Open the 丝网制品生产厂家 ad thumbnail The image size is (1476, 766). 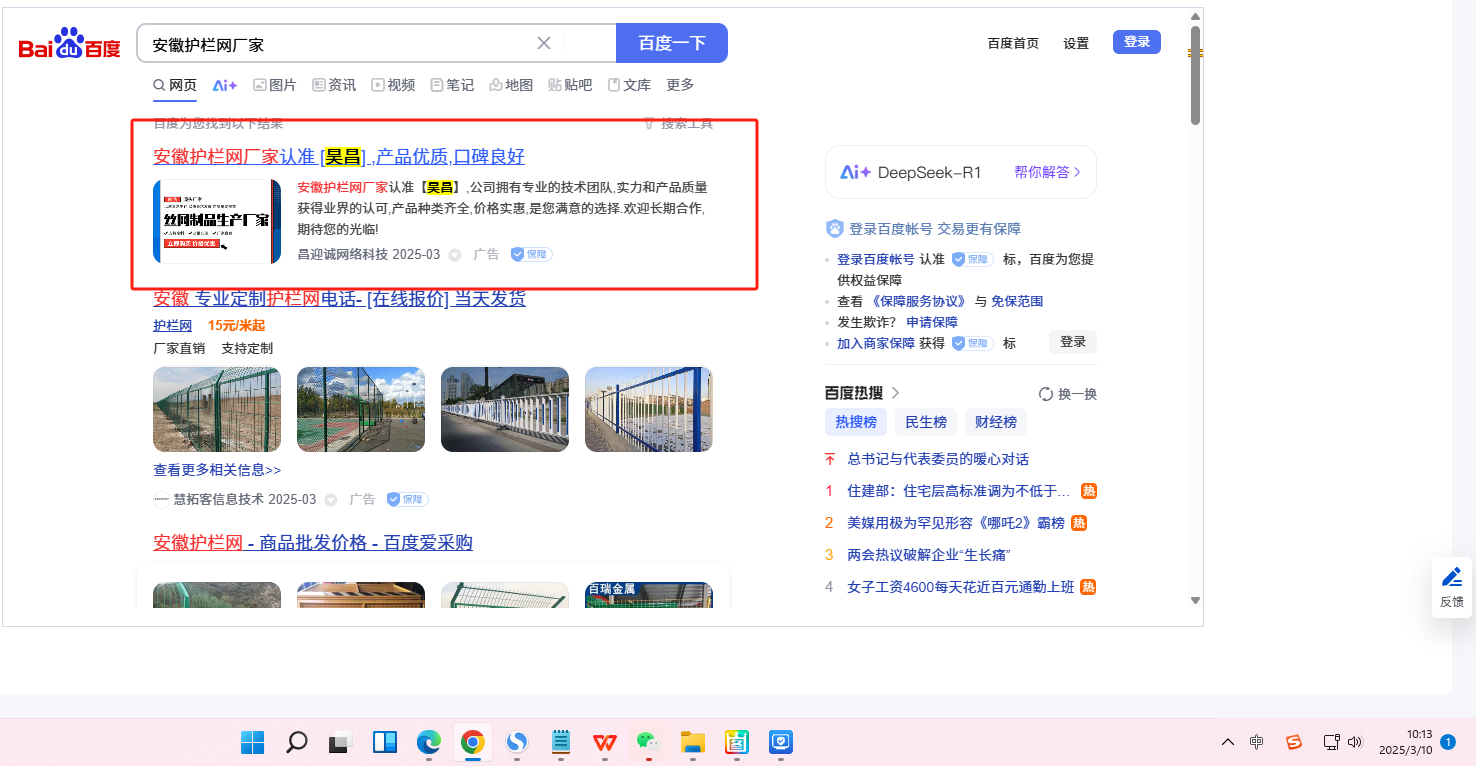click(x=217, y=222)
